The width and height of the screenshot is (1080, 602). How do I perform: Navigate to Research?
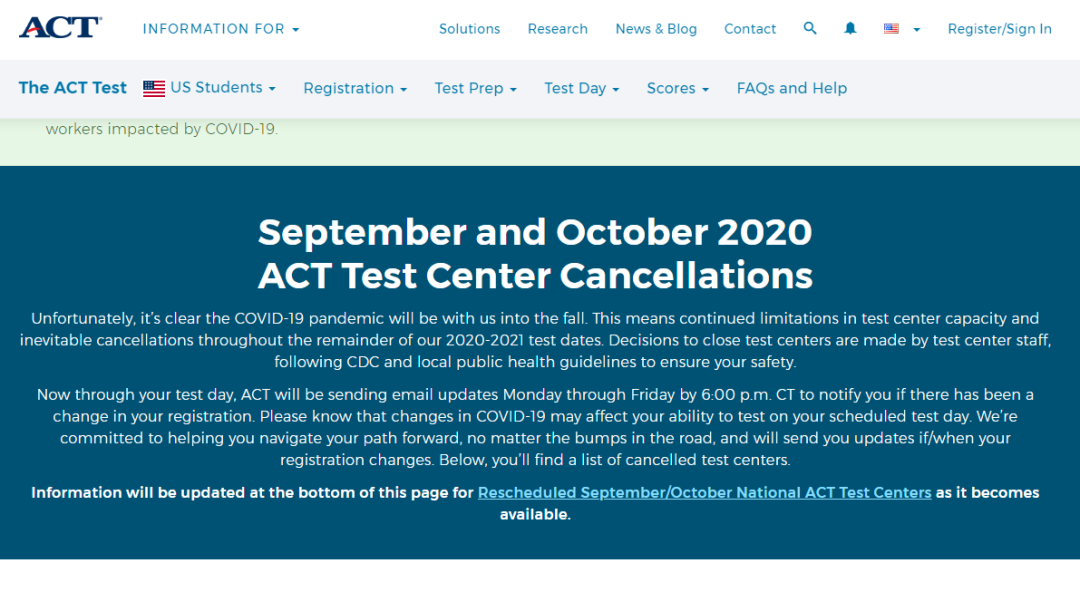pyautogui.click(x=557, y=29)
